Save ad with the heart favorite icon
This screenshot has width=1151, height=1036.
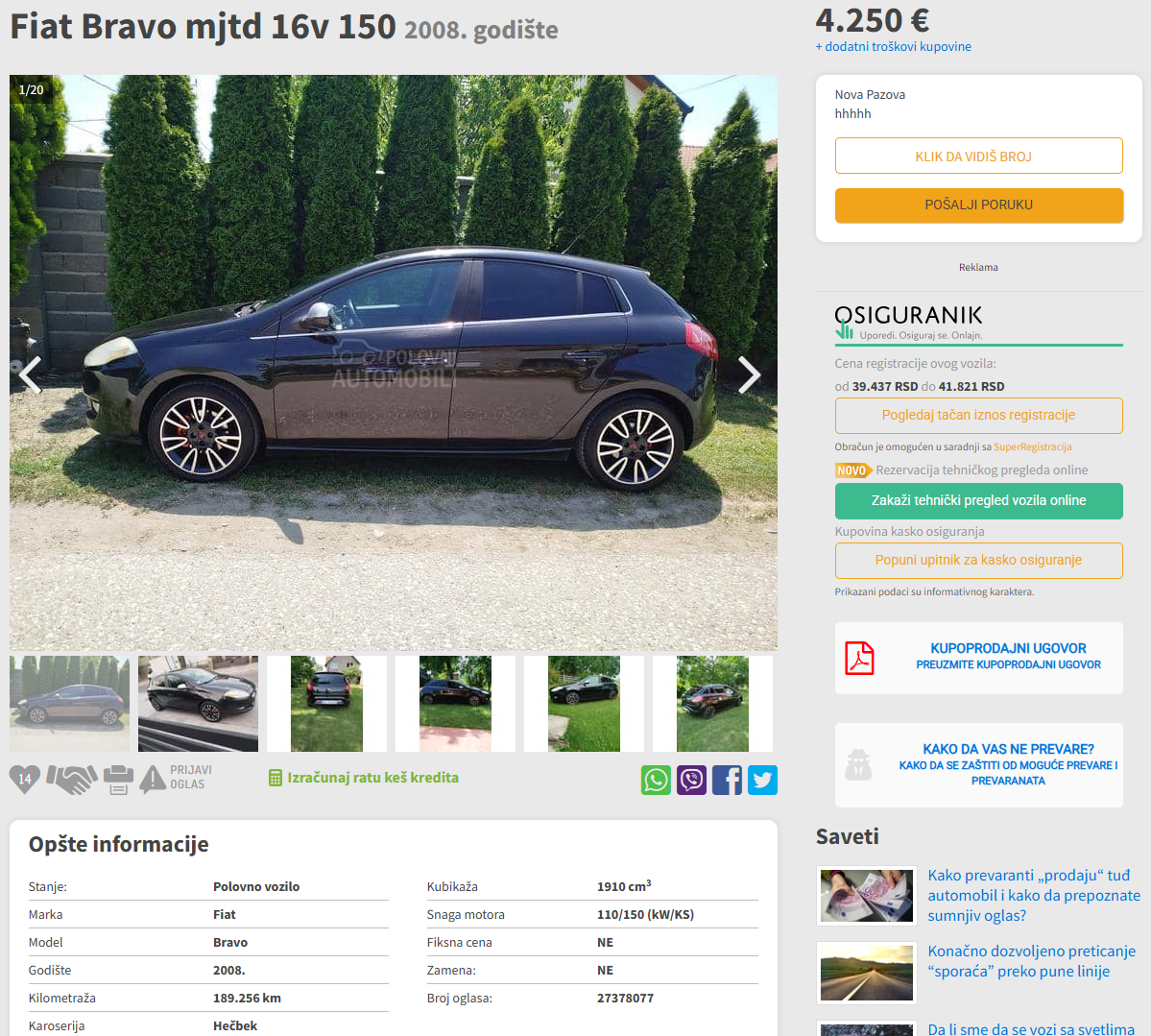click(x=24, y=779)
